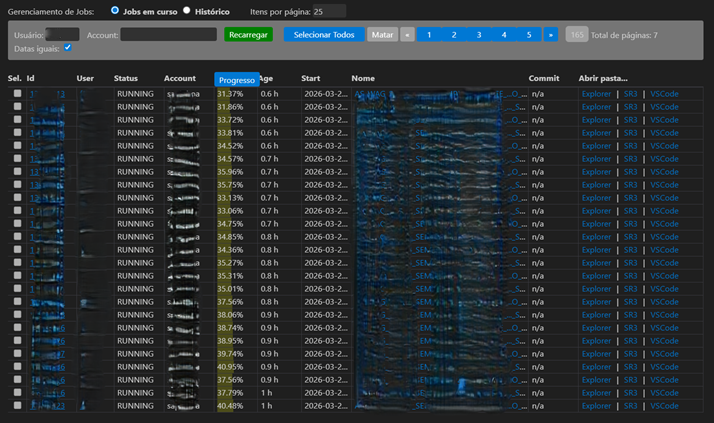714x423 pixels.
Task: Open VSCode for the 31.37% job
Action: (664, 94)
